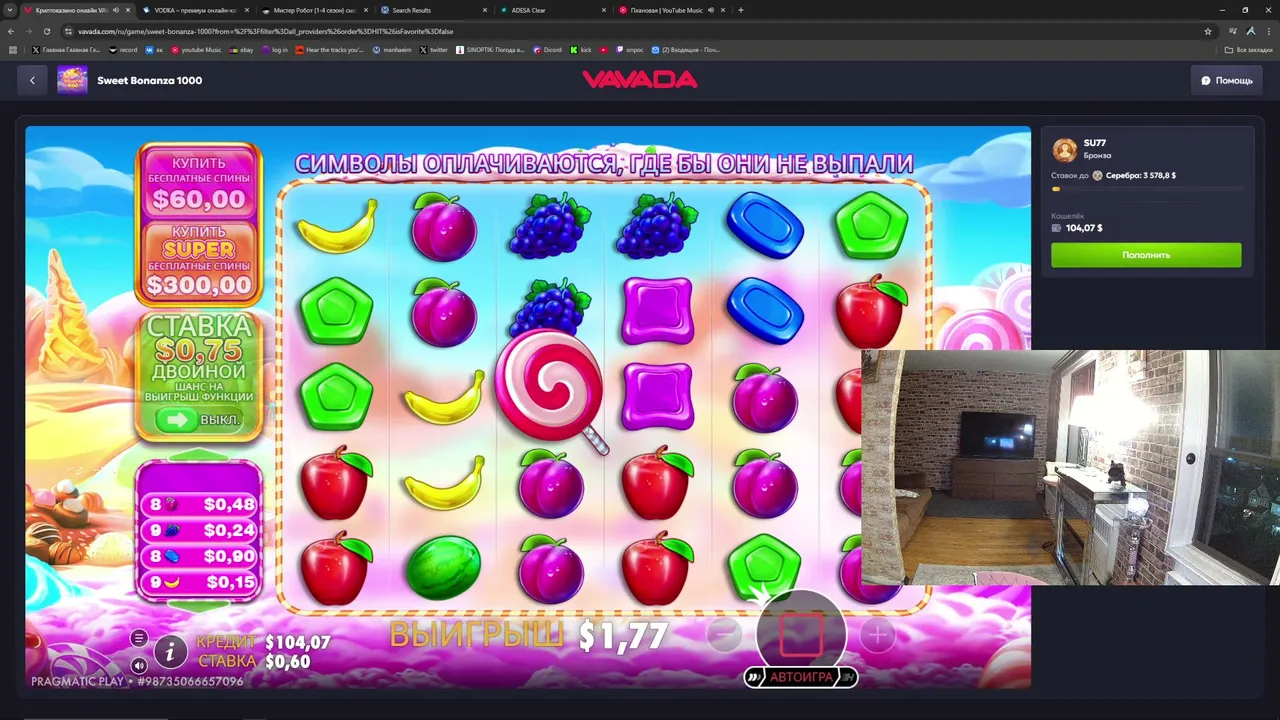Screen dimensions: 1280x720
Task: Click the КРЕДИТ value $104,07
Action: [297, 642]
